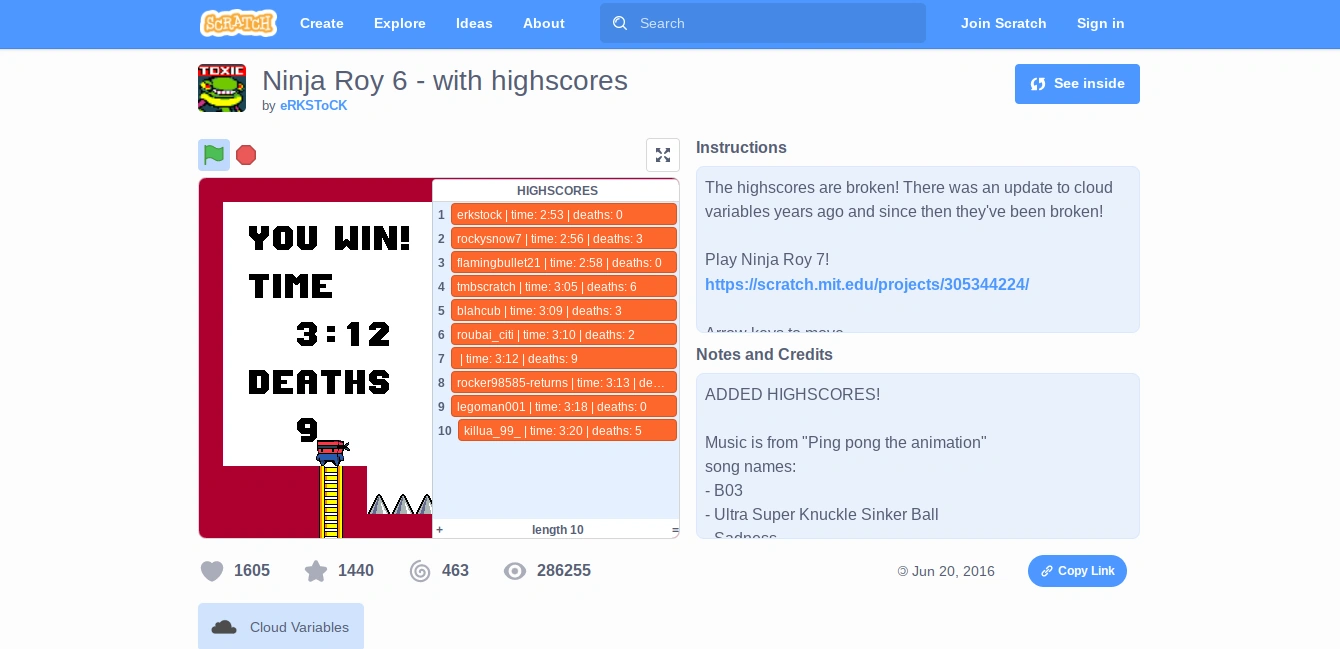1340x649 pixels.
Task: Click the star favorite icon
Action: pos(316,571)
